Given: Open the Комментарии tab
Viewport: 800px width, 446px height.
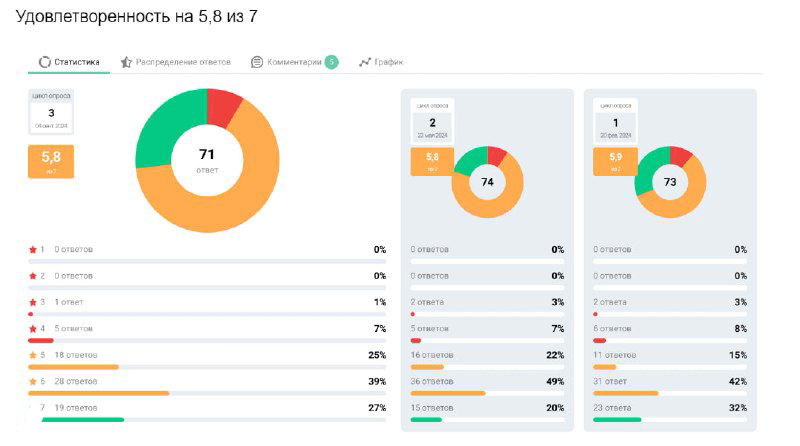Looking at the screenshot, I should [294, 62].
